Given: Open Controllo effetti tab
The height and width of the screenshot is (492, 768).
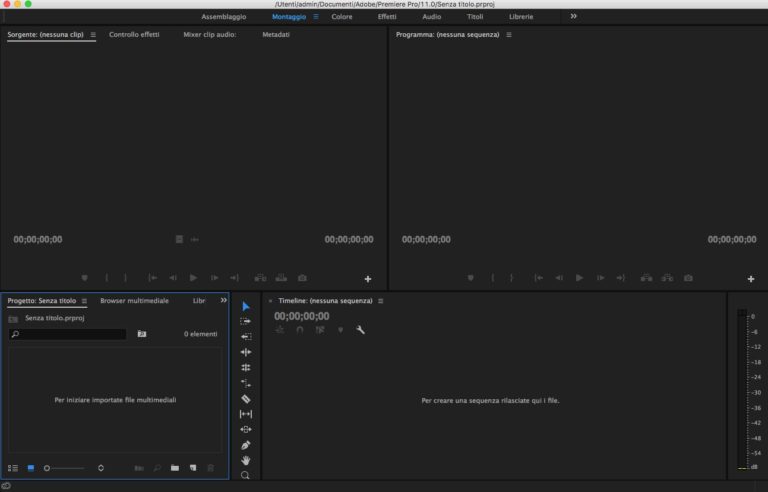Looking at the screenshot, I should [134, 34].
